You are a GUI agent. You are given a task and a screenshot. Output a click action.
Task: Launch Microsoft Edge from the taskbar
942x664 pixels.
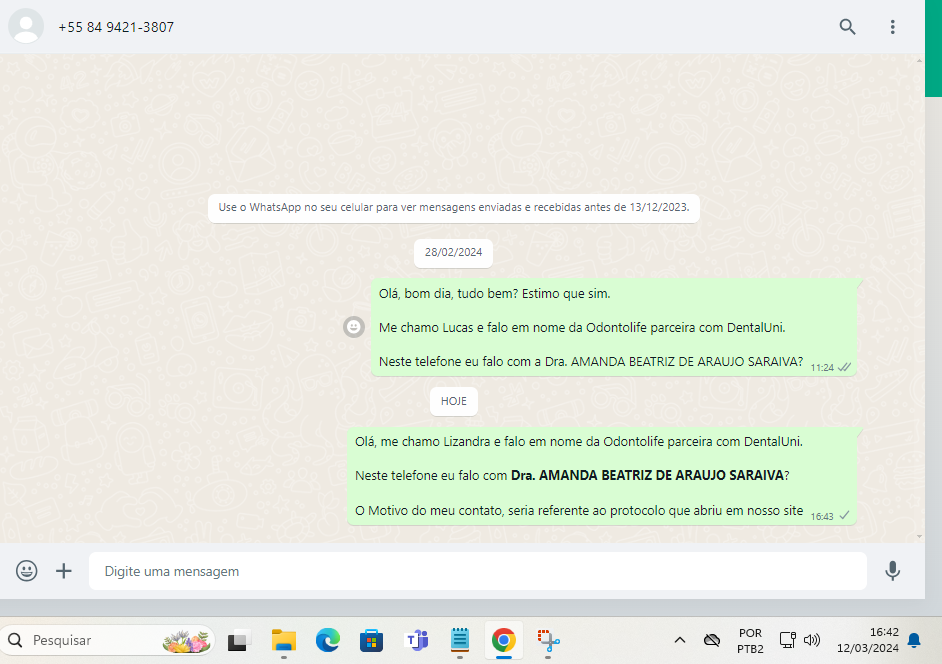328,641
